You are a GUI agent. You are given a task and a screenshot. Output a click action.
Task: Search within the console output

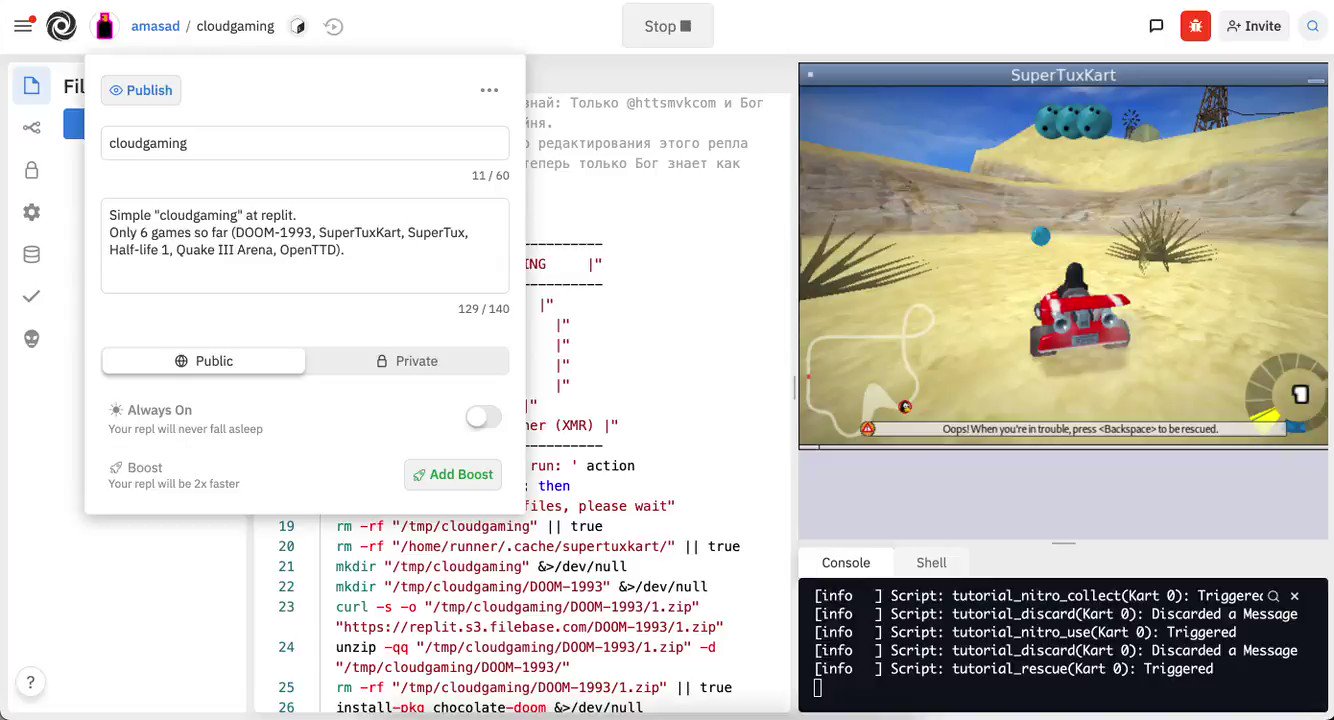(1273, 595)
